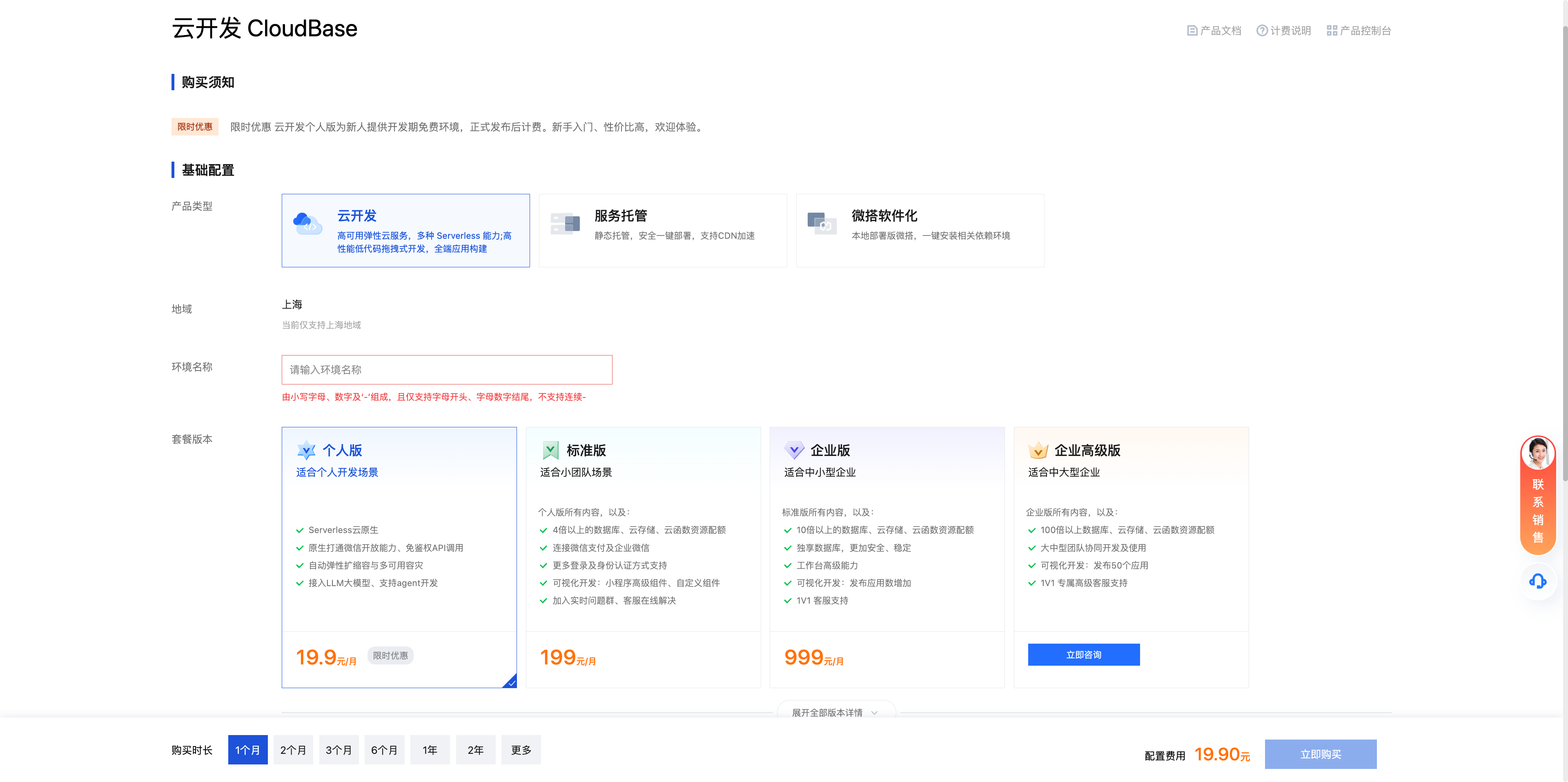Click the 上海 region value

(x=292, y=304)
